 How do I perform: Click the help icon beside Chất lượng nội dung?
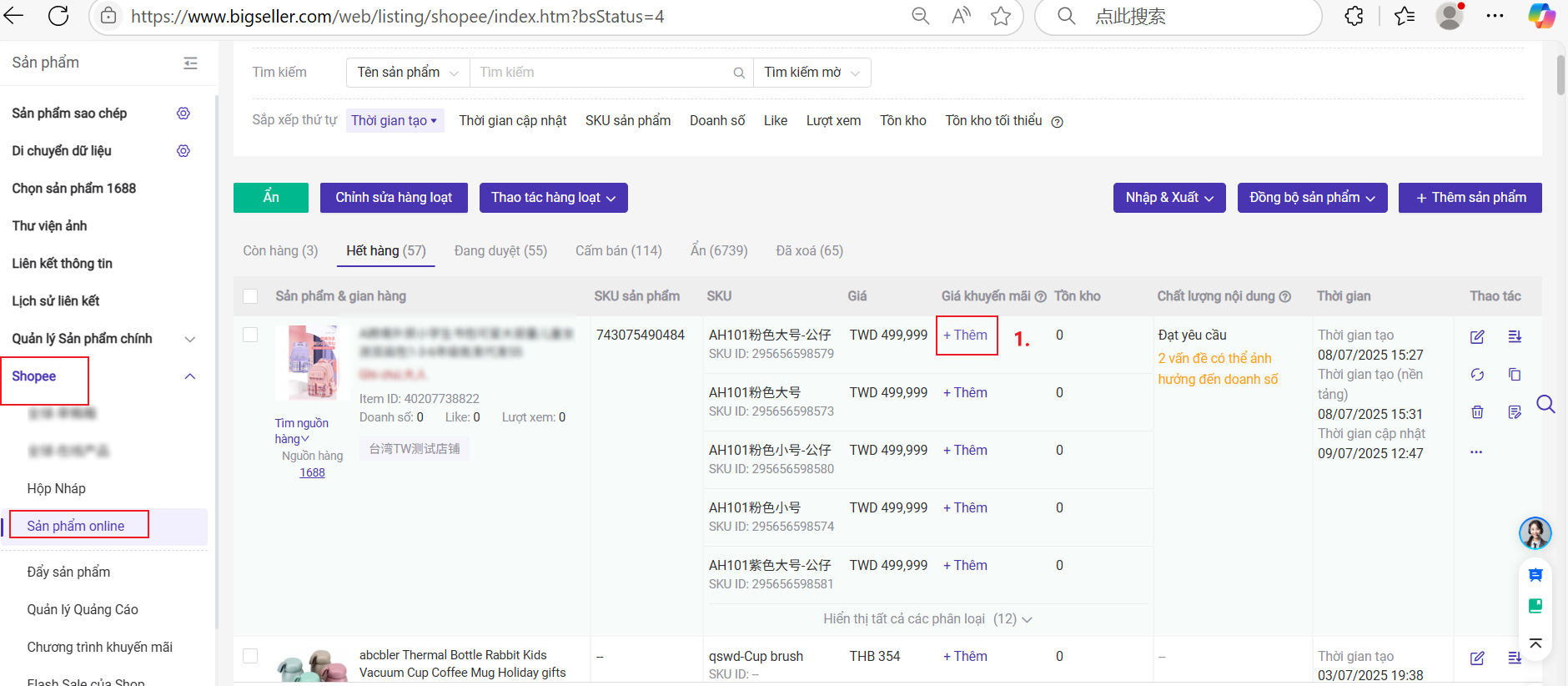click(1284, 296)
